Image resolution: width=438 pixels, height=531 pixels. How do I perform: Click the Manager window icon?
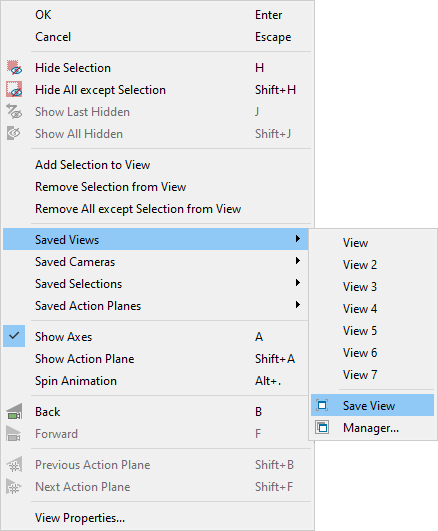322,427
